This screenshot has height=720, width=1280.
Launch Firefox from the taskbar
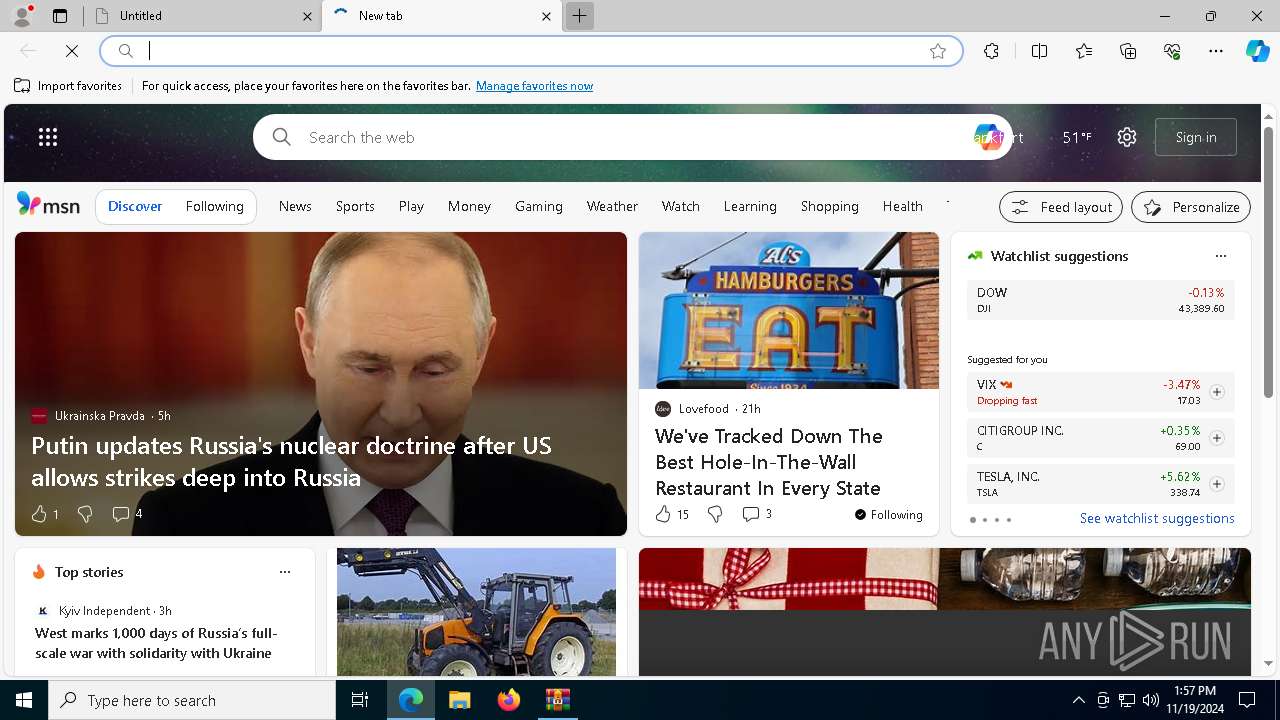508,700
